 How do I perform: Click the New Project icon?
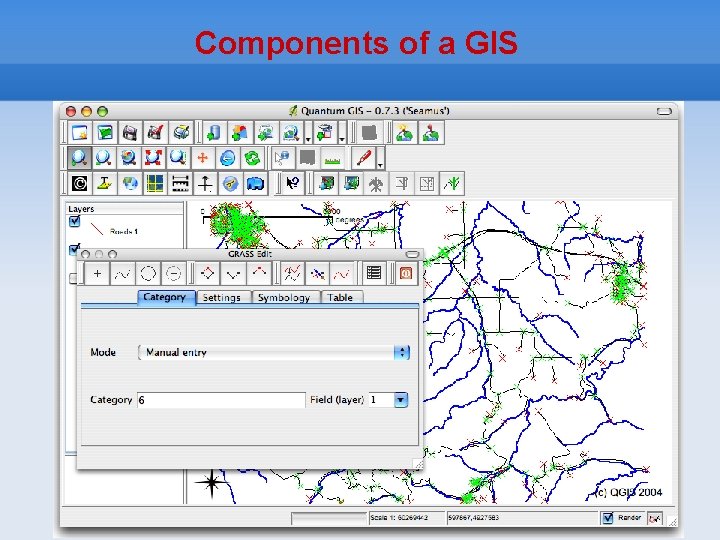[80, 133]
